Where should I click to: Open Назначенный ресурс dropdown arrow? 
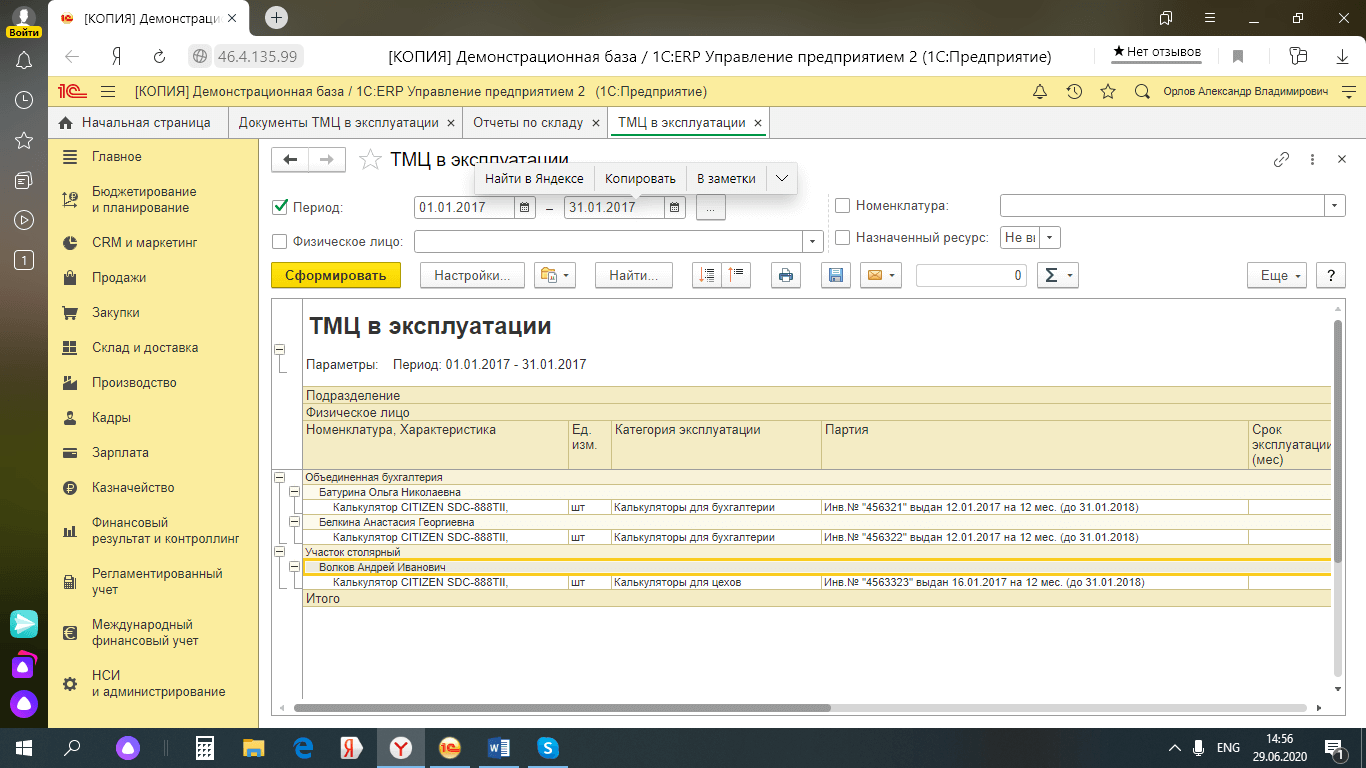coord(1050,238)
